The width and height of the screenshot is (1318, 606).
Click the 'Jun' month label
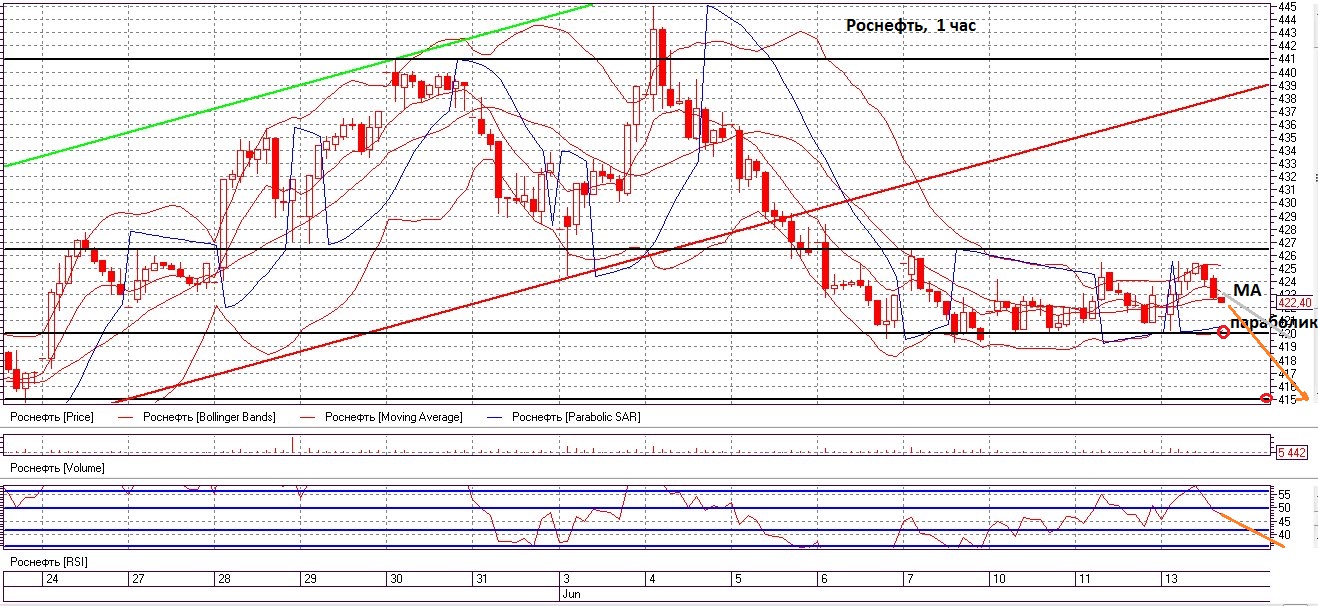[x=571, y=593]
